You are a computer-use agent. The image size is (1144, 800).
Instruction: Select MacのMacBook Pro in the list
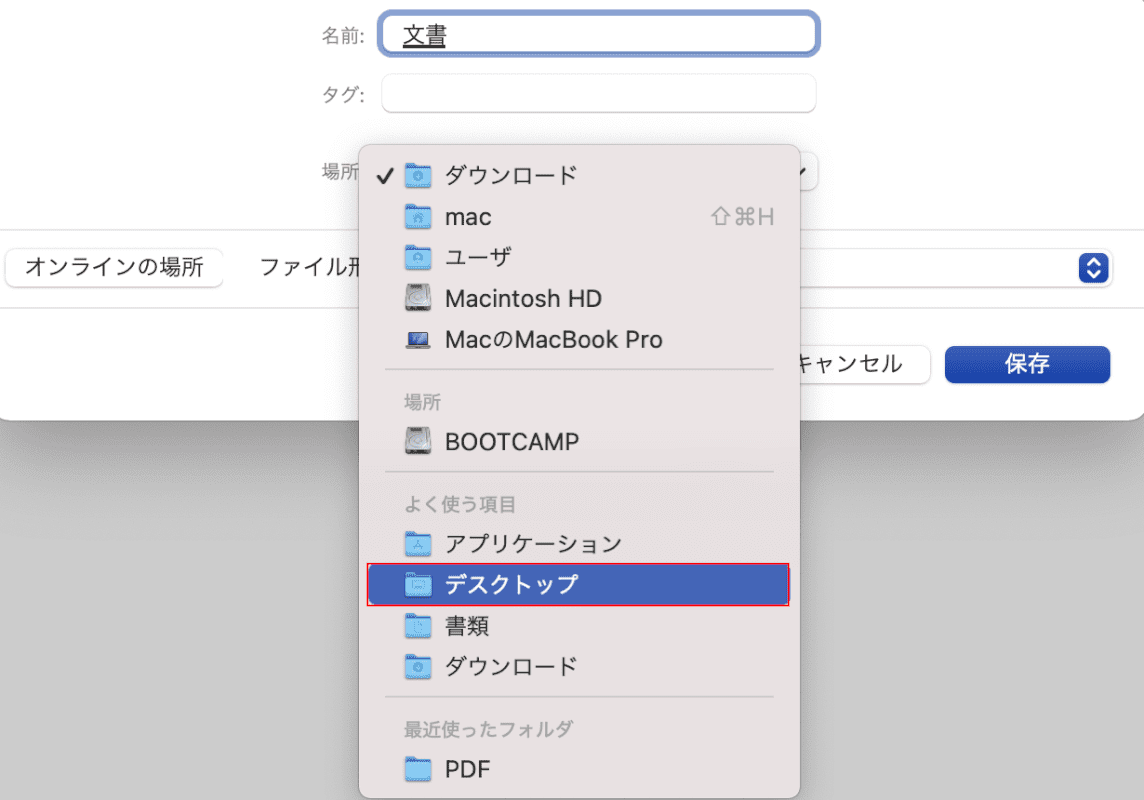[x=579, y=340]
